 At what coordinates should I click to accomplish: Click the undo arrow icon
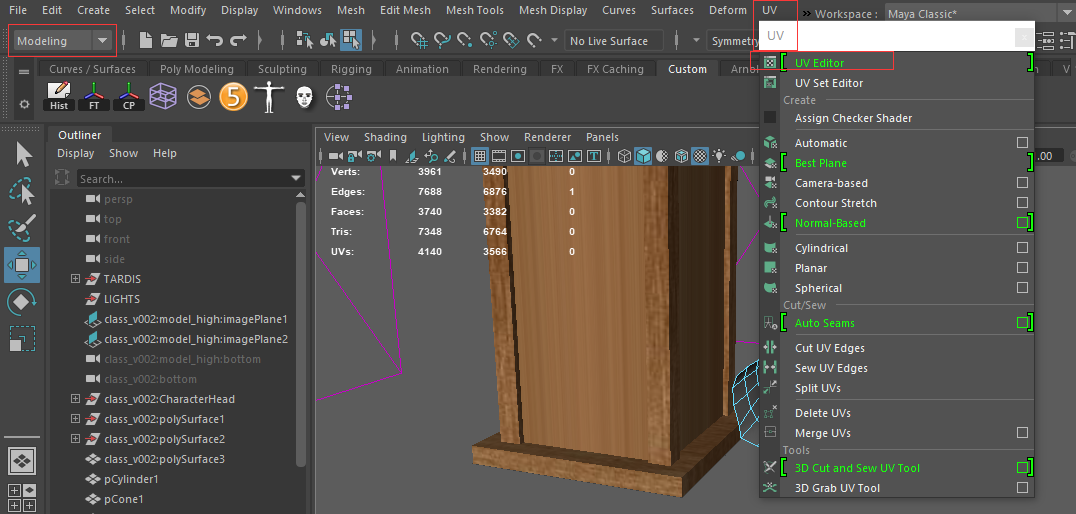(x=214, y=41)
